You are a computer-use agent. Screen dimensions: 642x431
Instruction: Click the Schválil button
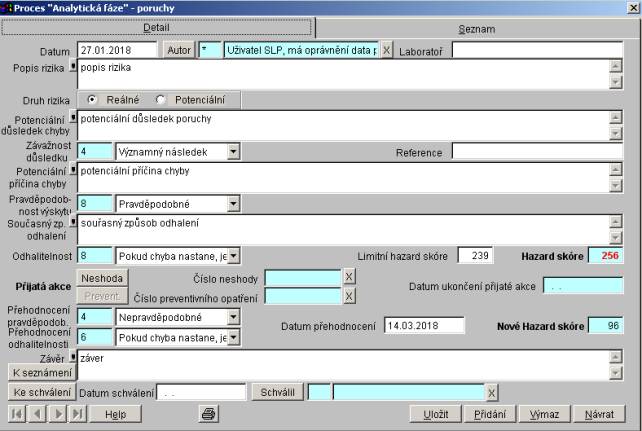(x=276, y=392)
